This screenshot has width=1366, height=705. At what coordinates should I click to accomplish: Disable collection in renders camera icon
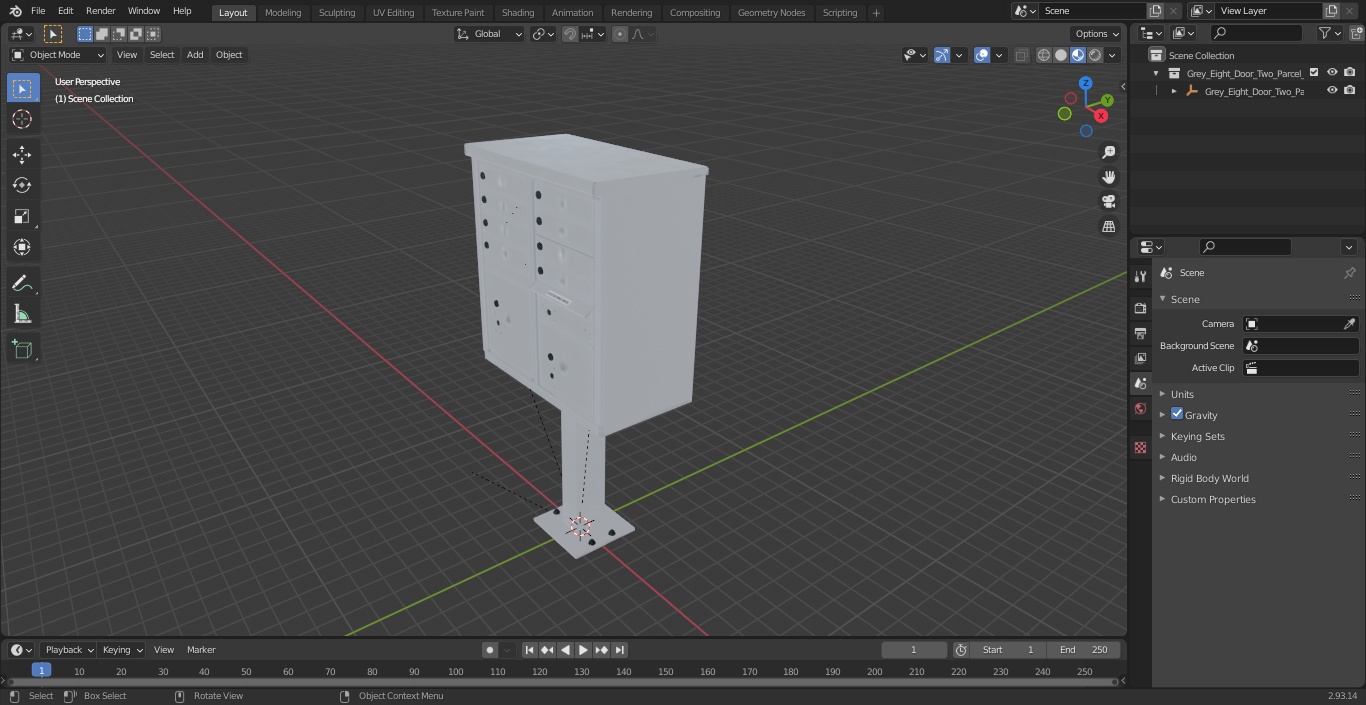click(x=1350, y=73)
